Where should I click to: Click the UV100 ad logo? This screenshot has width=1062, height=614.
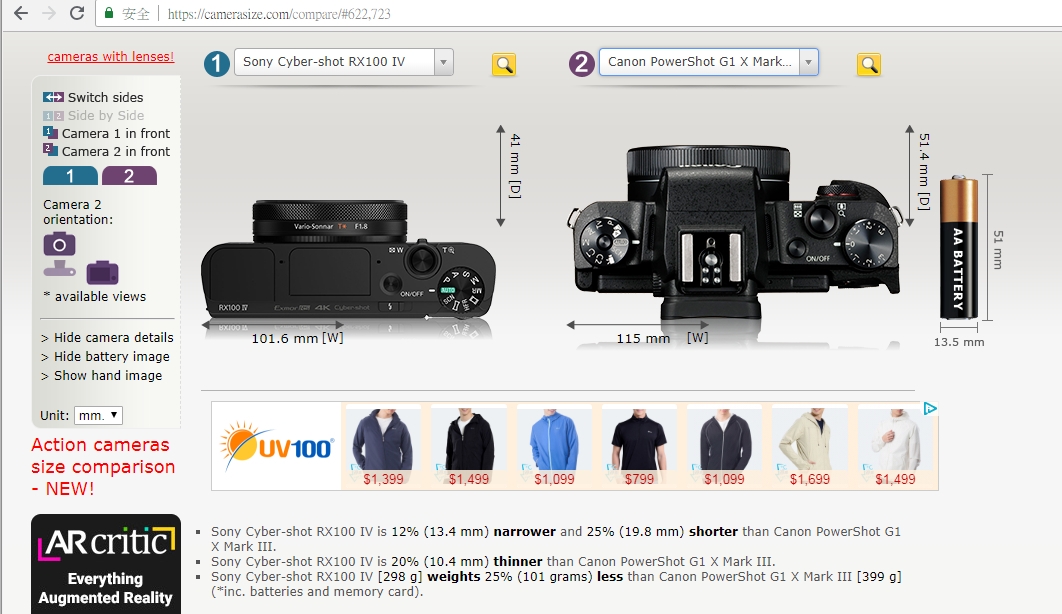[276, 446]
